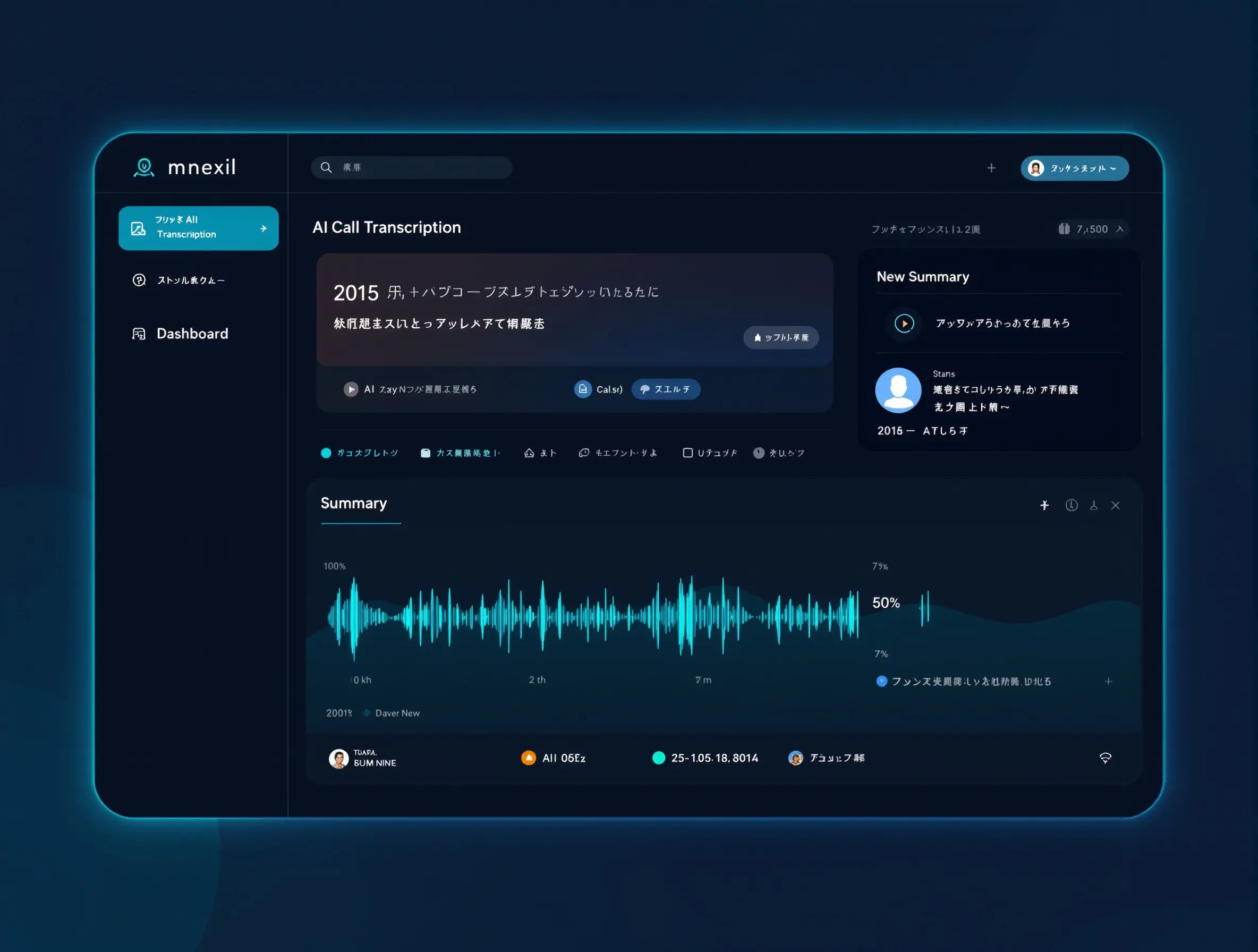This screenshot has width=1258, height=952.
Task: Click the Cals chip icon
Action: tap(583, 389)
